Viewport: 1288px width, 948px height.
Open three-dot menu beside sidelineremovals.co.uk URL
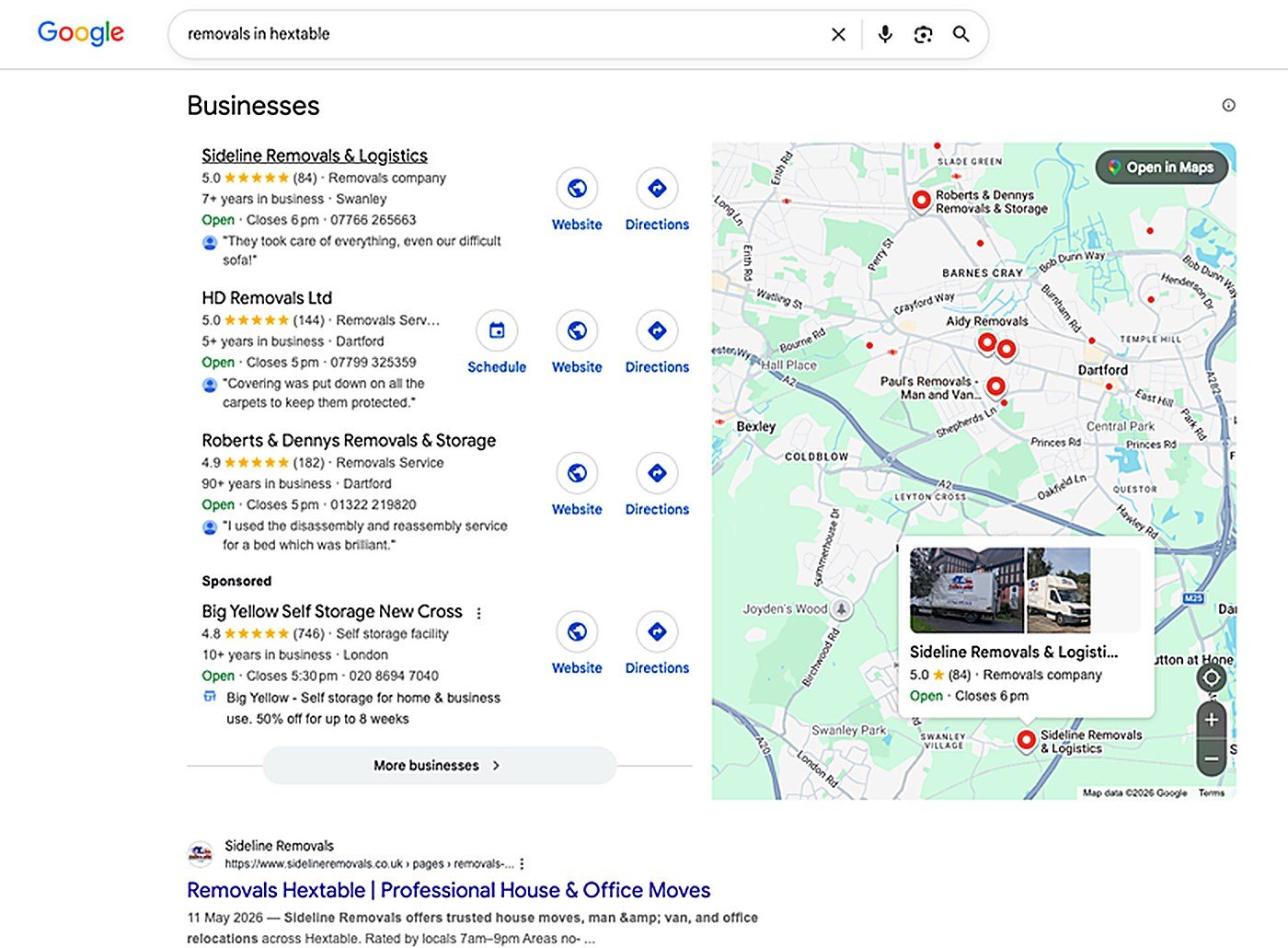tap(522, 864)
